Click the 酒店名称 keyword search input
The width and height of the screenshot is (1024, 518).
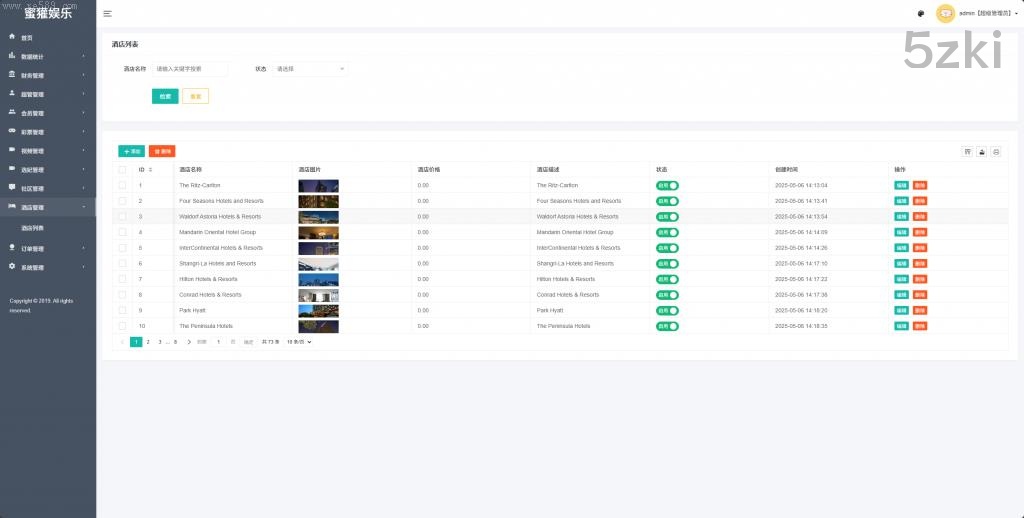190,69
